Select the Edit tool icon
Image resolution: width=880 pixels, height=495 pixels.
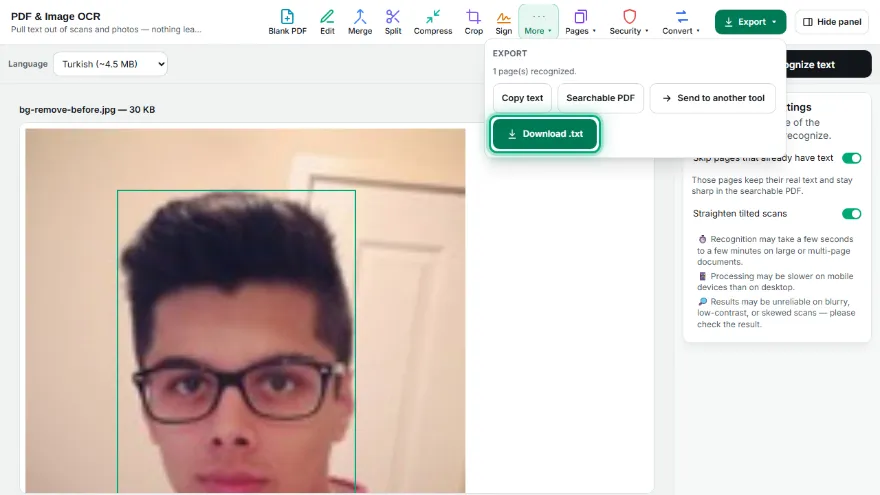coord(327,16)
